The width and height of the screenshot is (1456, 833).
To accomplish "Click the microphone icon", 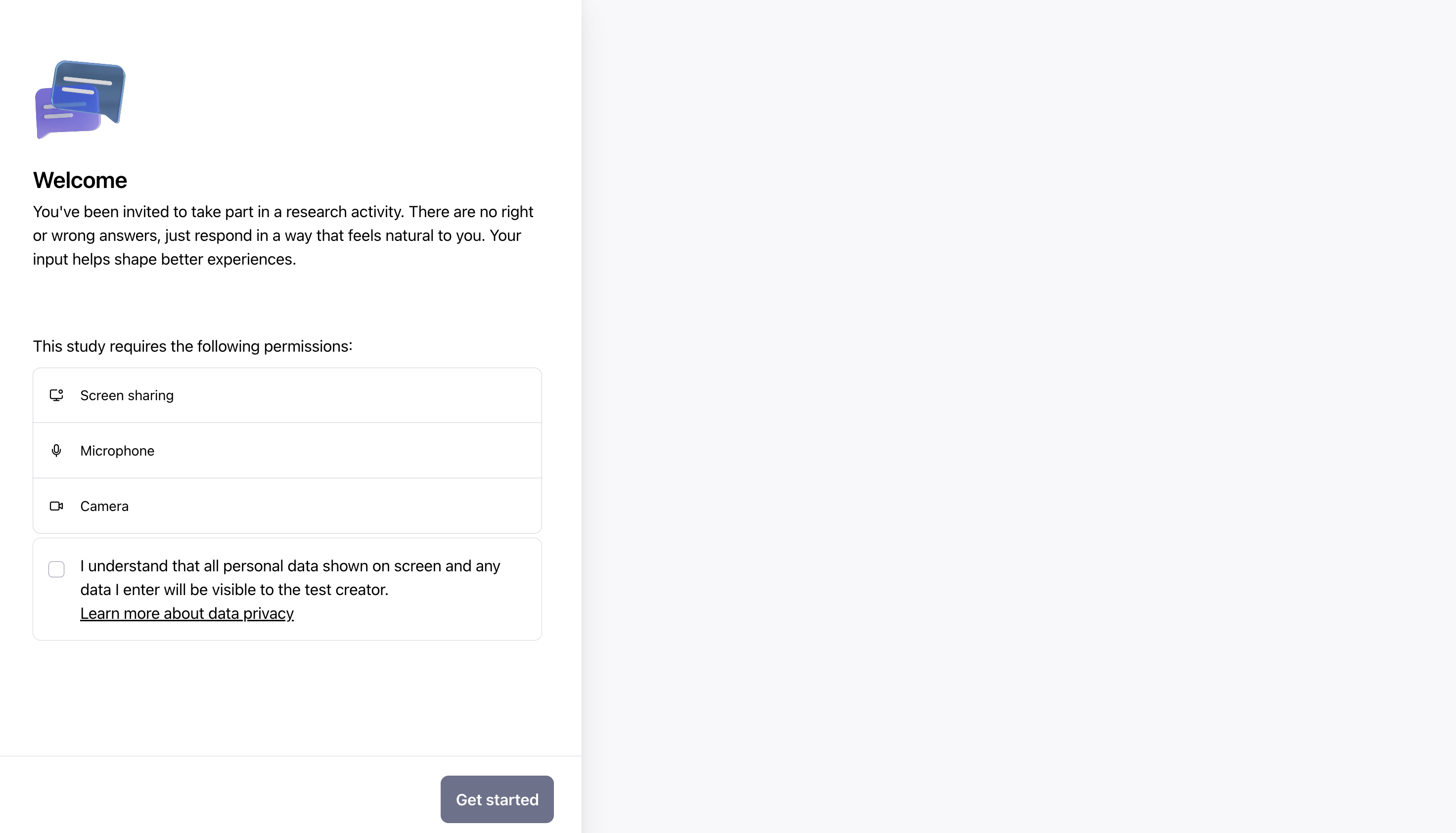I will pyautogui.click(x=56, y=451).
